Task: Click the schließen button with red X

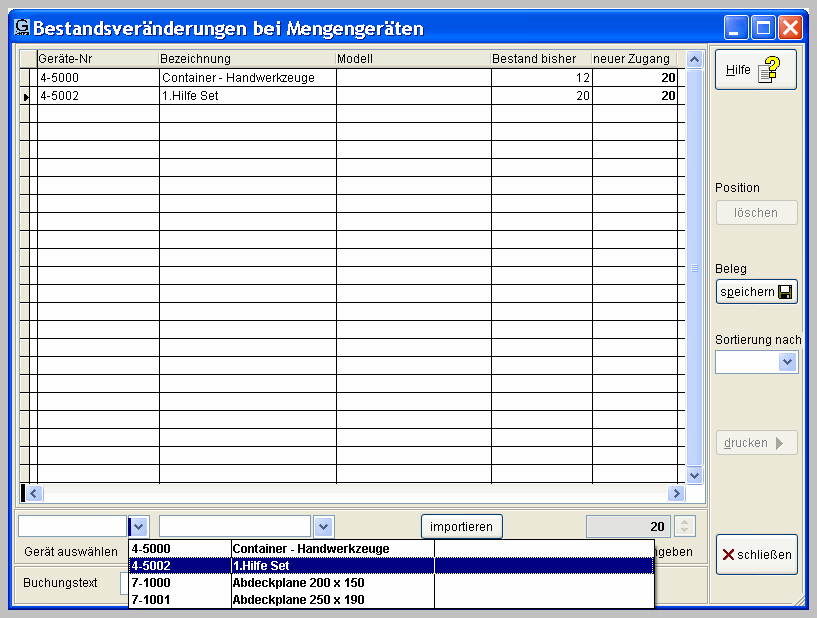Action: [756, 555]
